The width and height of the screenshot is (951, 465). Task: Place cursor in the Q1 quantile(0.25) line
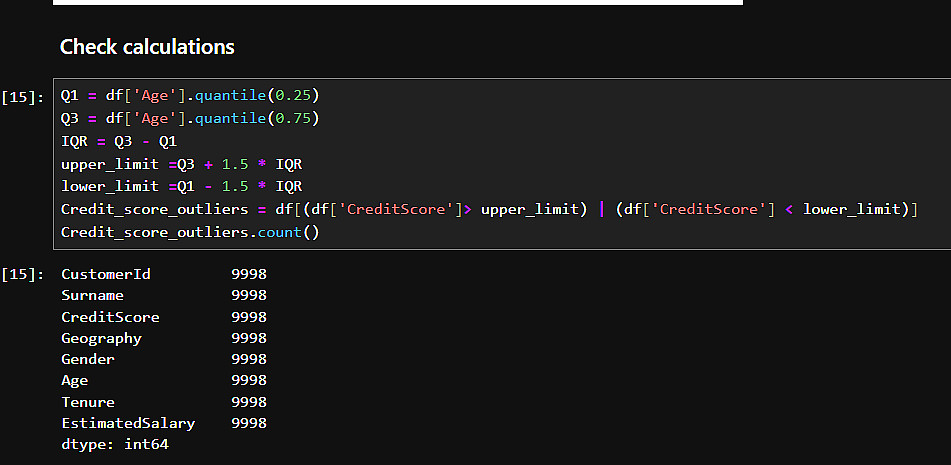[x=190, y=96]
